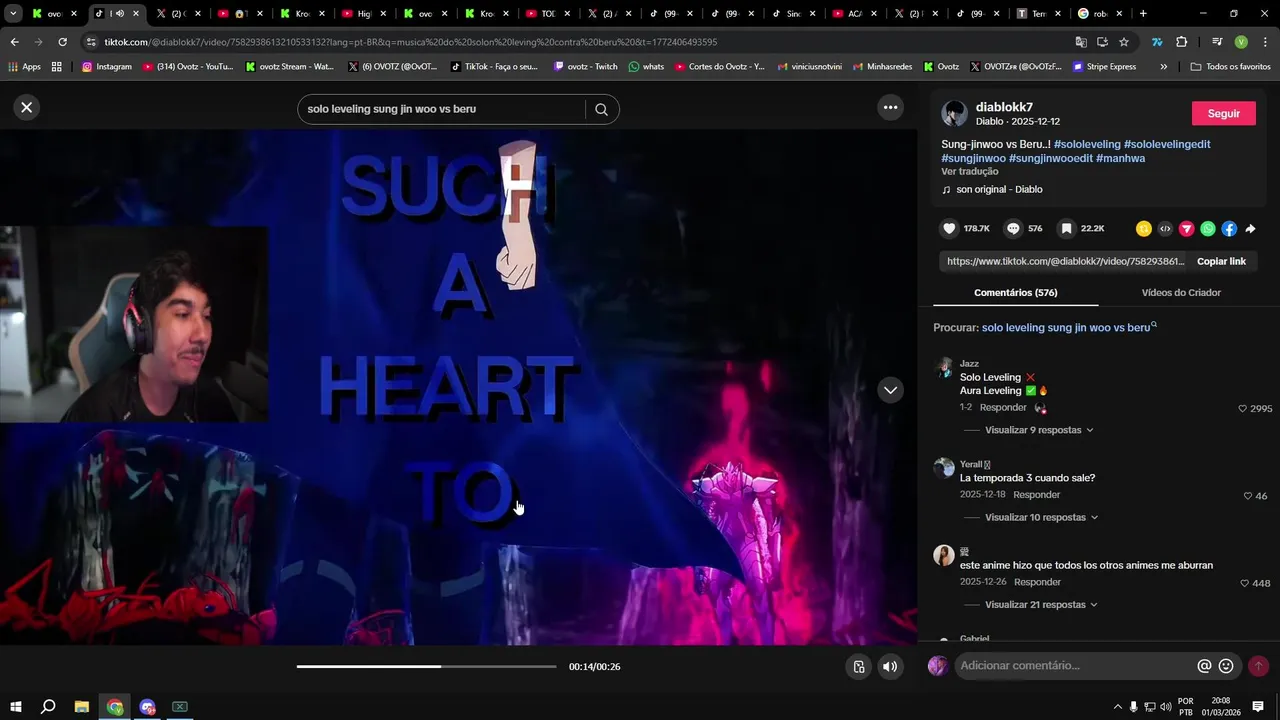Viewport: 1280px width, 720px height.
Task: Click Responder on the 2025-12-18 comment
Action: click(1036, 494)
